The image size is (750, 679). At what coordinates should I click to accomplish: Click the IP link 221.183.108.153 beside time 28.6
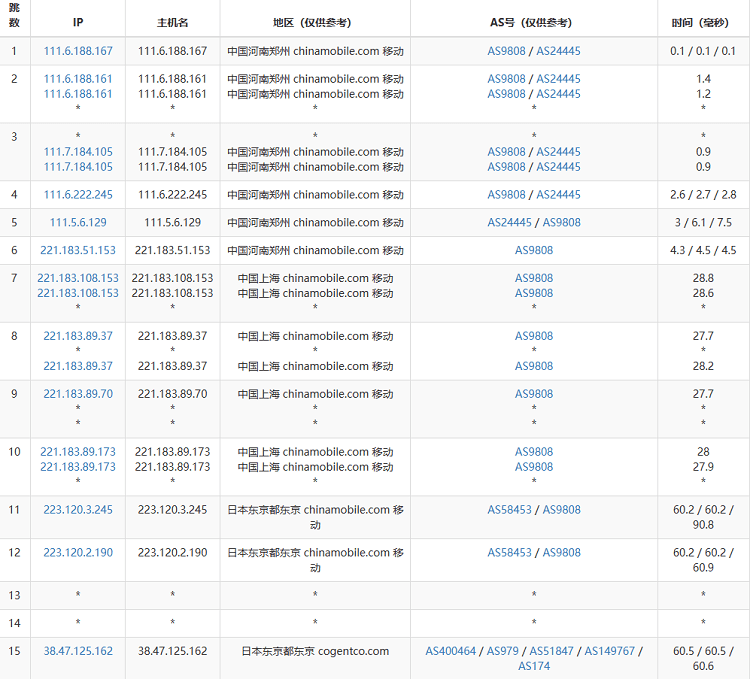click(78, 293)
